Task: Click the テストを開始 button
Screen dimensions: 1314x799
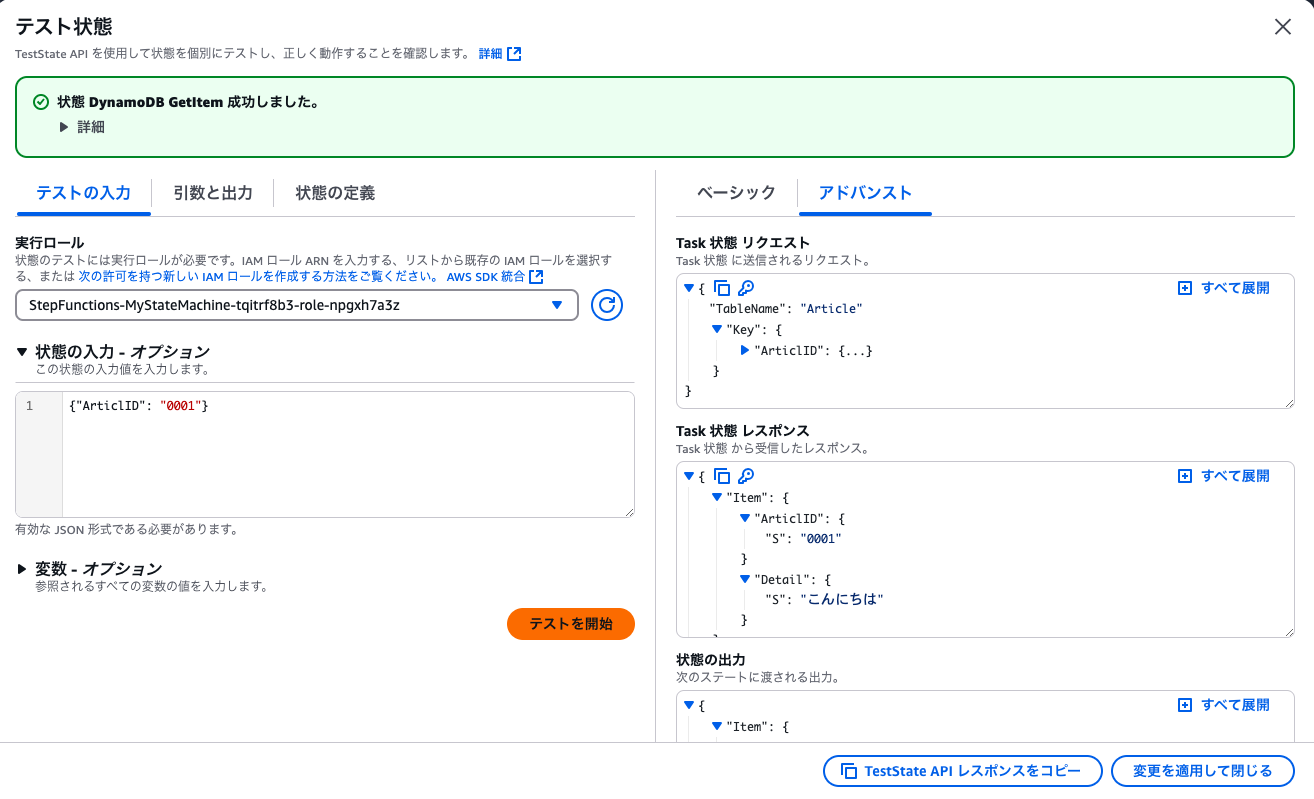Action: (x=570, y=623)
